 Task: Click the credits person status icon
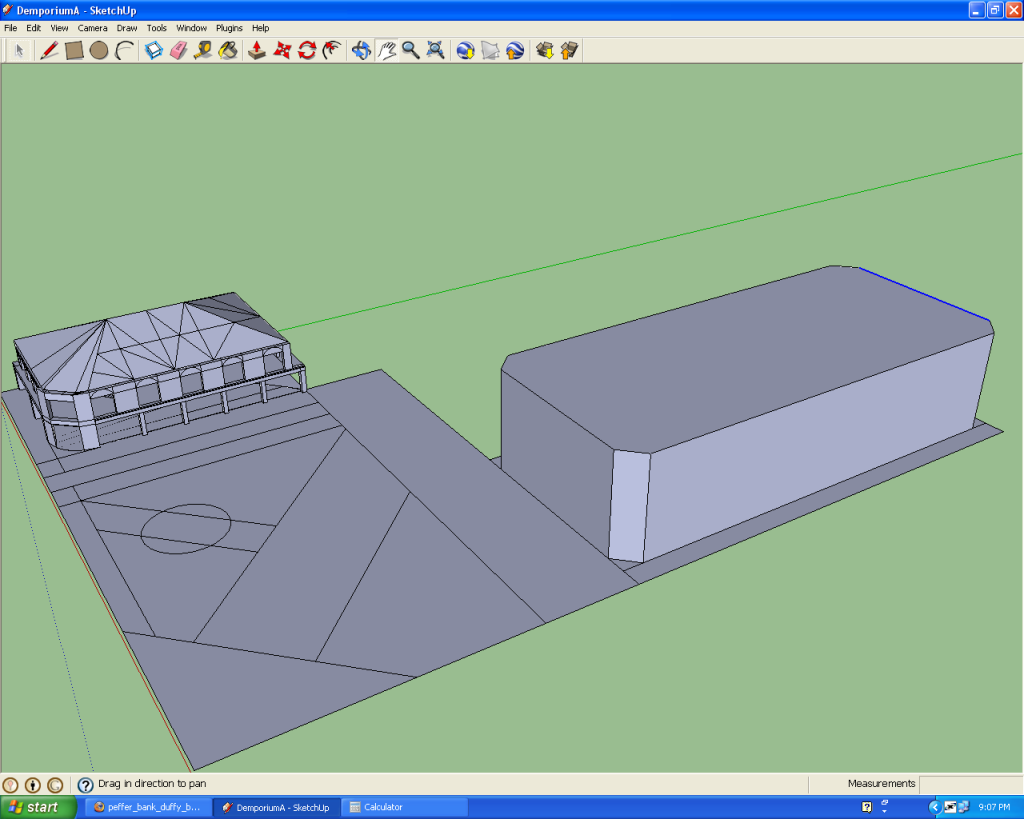(x=32, y=784)
